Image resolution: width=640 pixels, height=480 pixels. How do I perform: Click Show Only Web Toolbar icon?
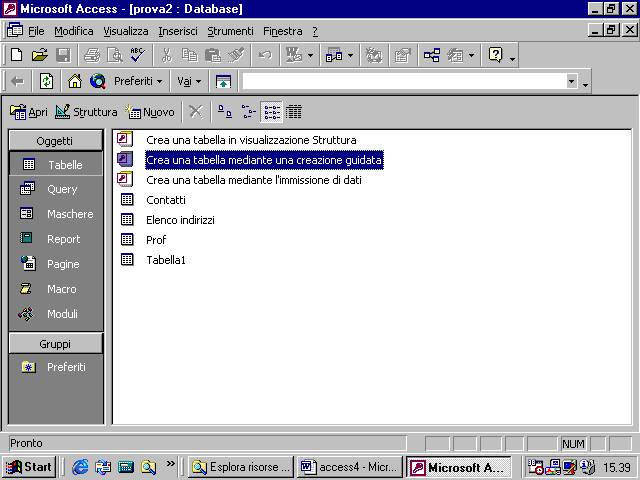point(223,81)
